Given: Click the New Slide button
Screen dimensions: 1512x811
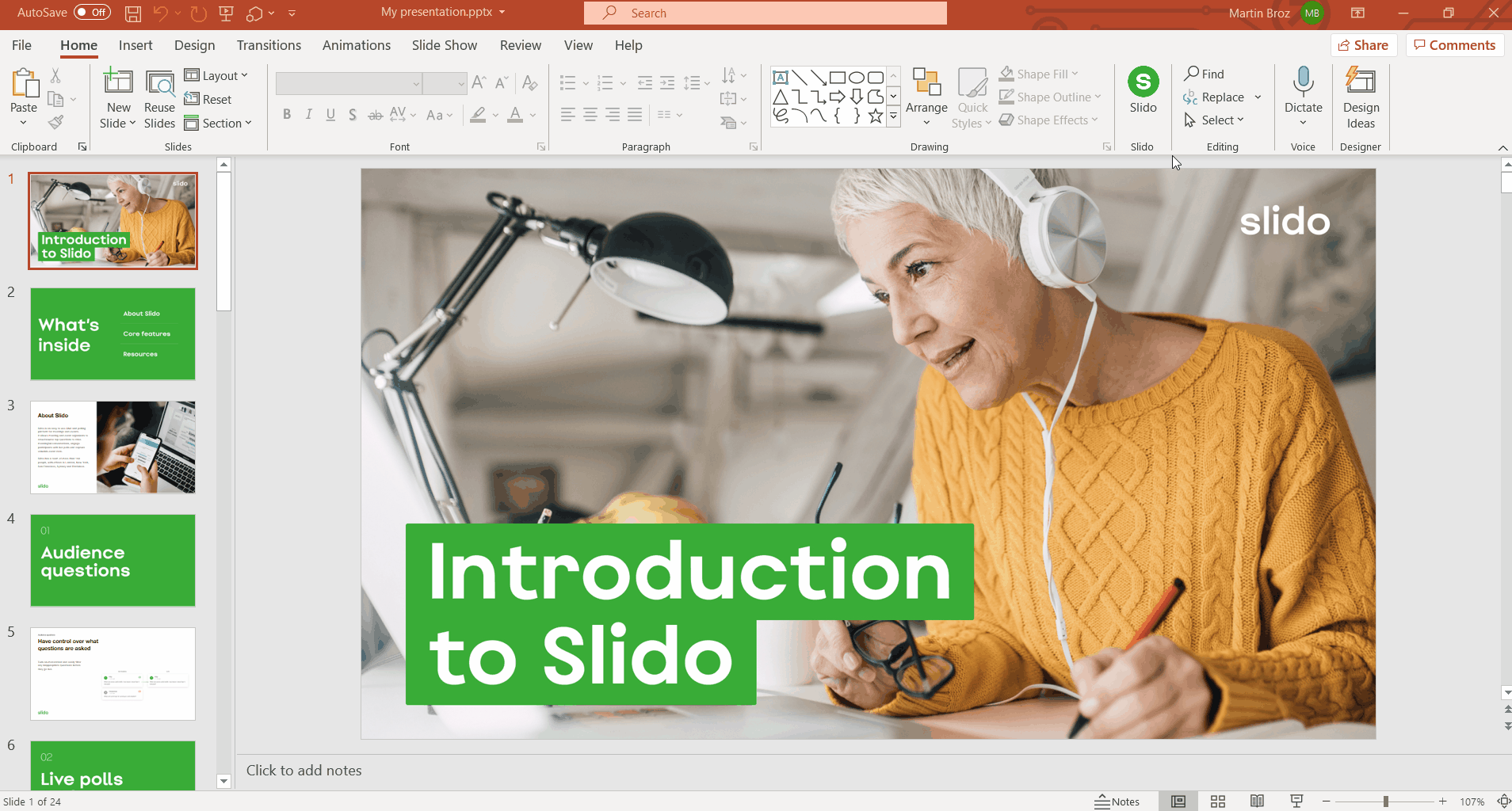Looking at the screenshot, I should coord(118,99).
